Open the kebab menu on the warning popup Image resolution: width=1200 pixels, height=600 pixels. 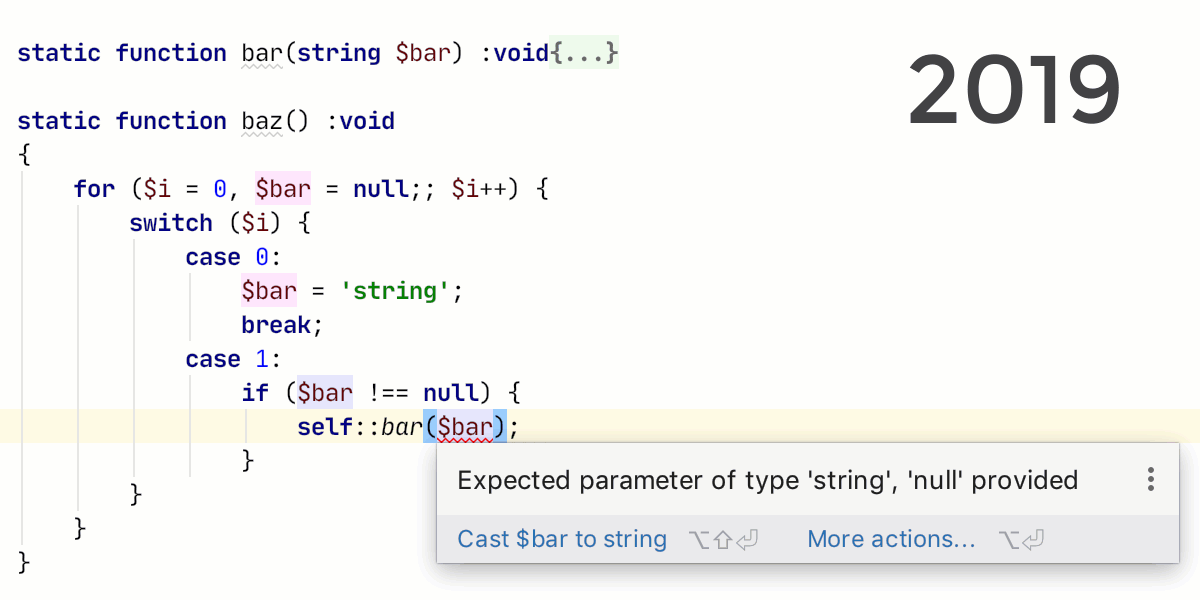pyautogui.click(x=1150, y=480)
